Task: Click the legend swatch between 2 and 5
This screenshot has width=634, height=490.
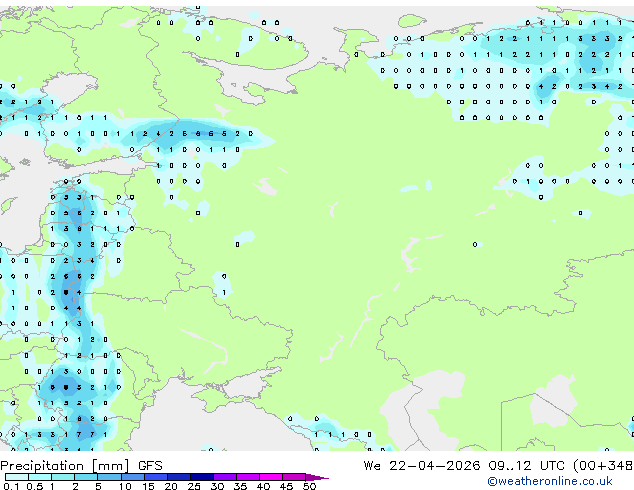Action: pos(86,477)
